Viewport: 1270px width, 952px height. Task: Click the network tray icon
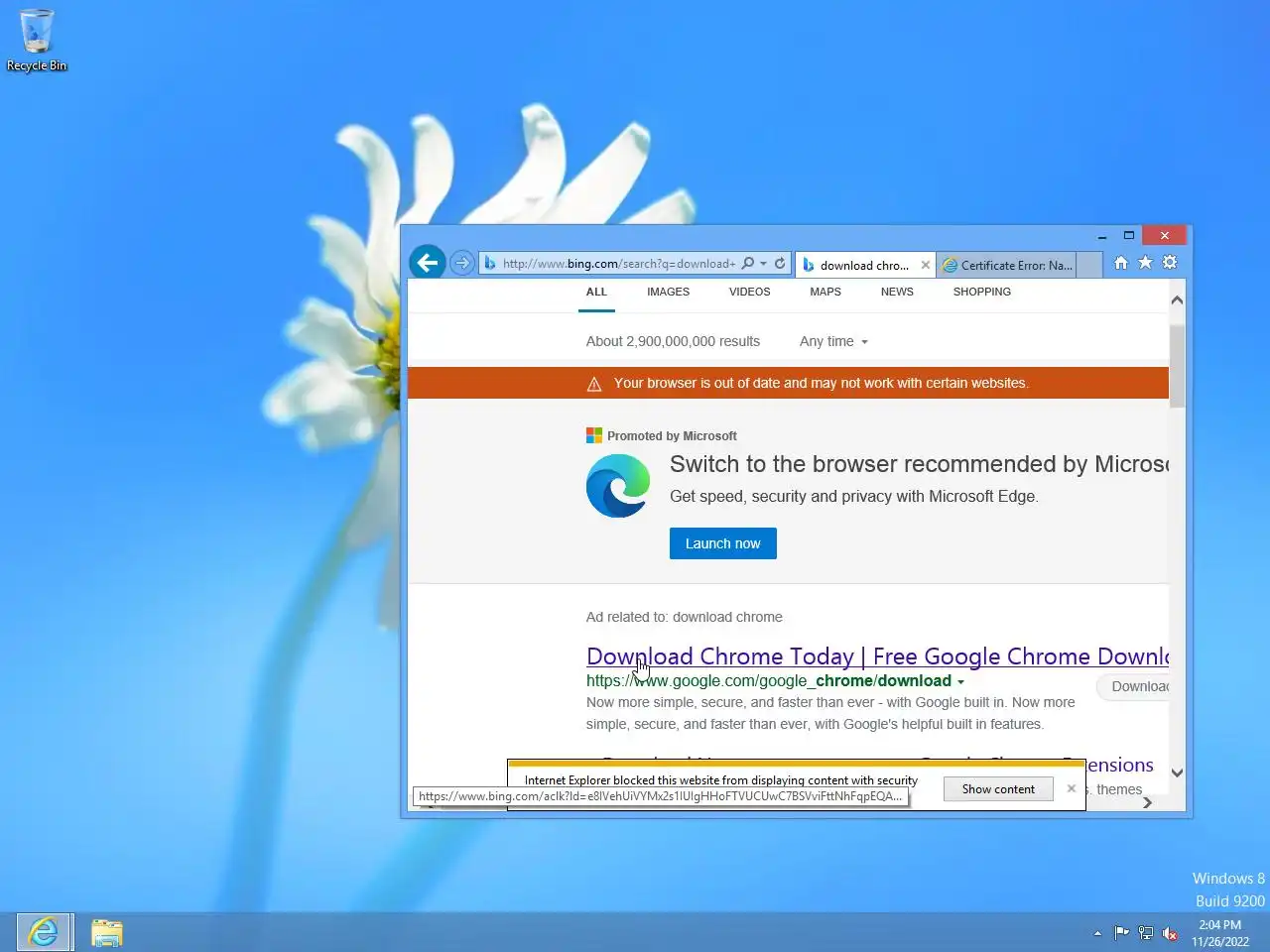tap(1146, 933)
